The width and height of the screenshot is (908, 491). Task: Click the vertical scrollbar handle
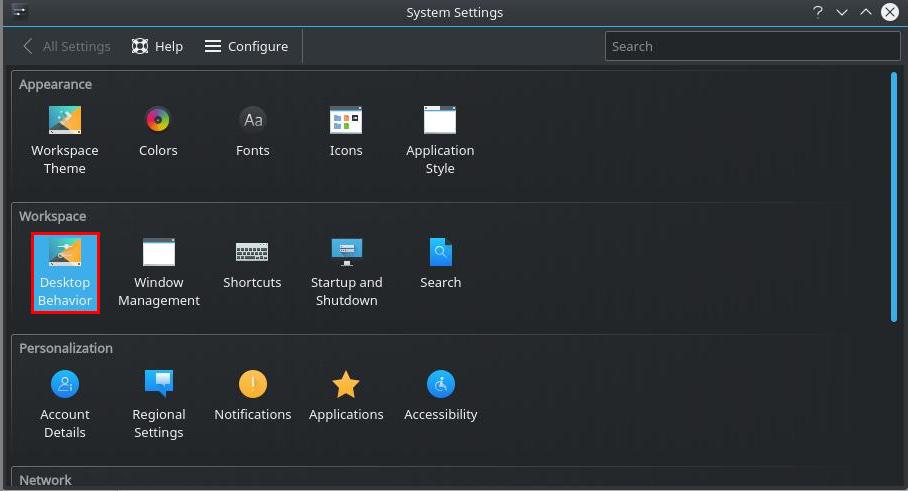[x=894, y=197]
